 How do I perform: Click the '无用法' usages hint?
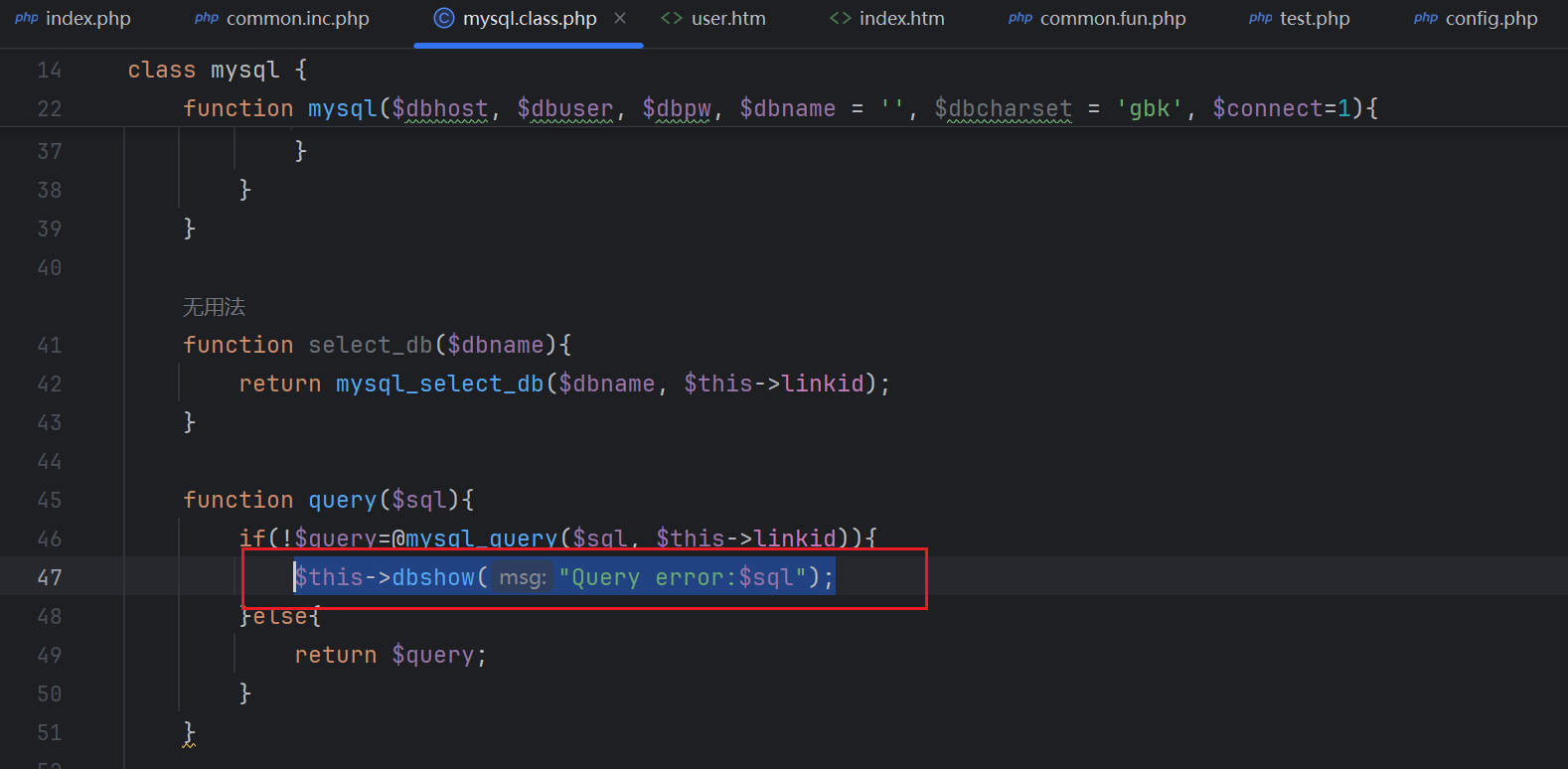[214, 307]
